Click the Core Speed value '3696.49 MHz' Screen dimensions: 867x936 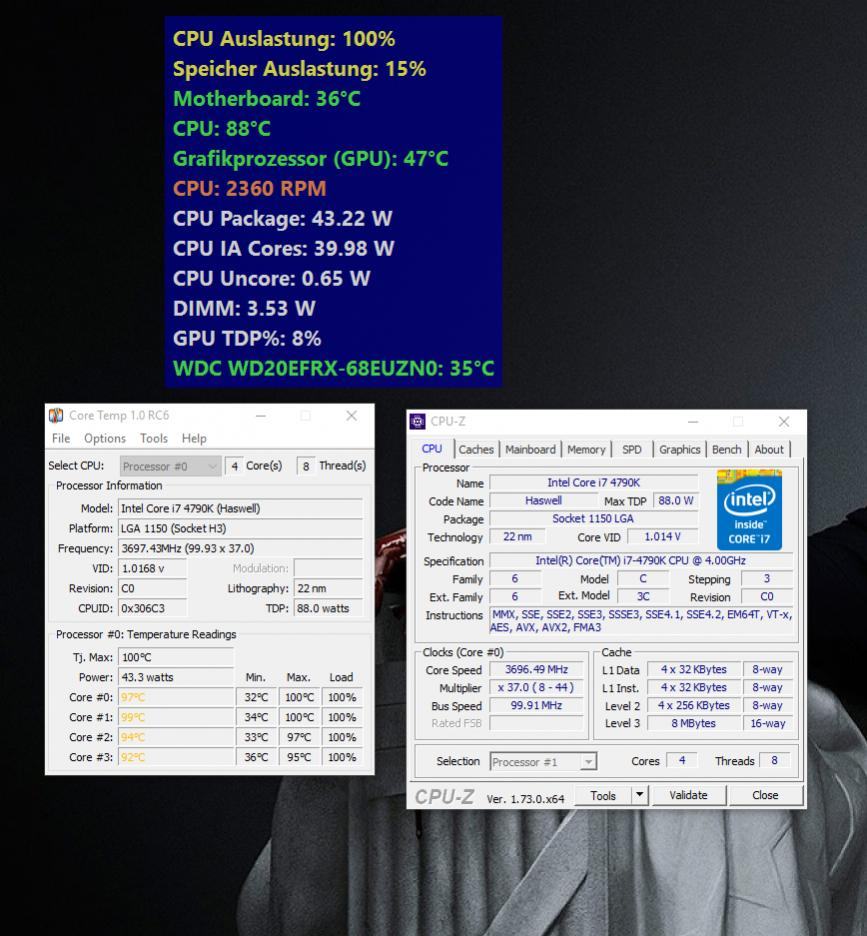coord(536,670)
